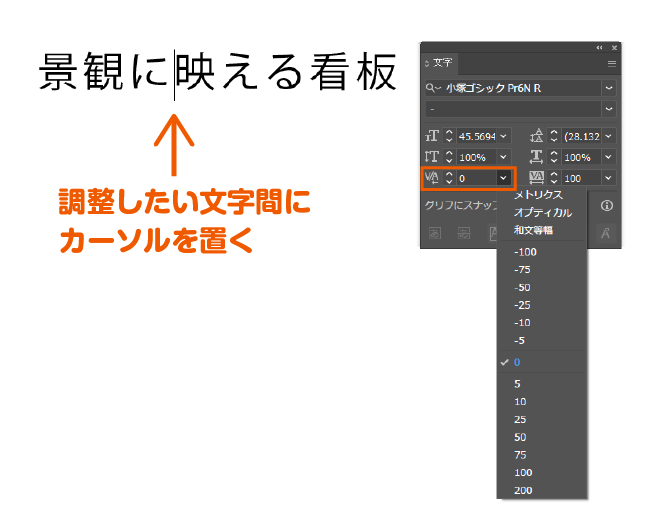Select the 文字 panel tab
This screenshot has height=520, width=650.
pyautogui.click(x=443, y=63)
